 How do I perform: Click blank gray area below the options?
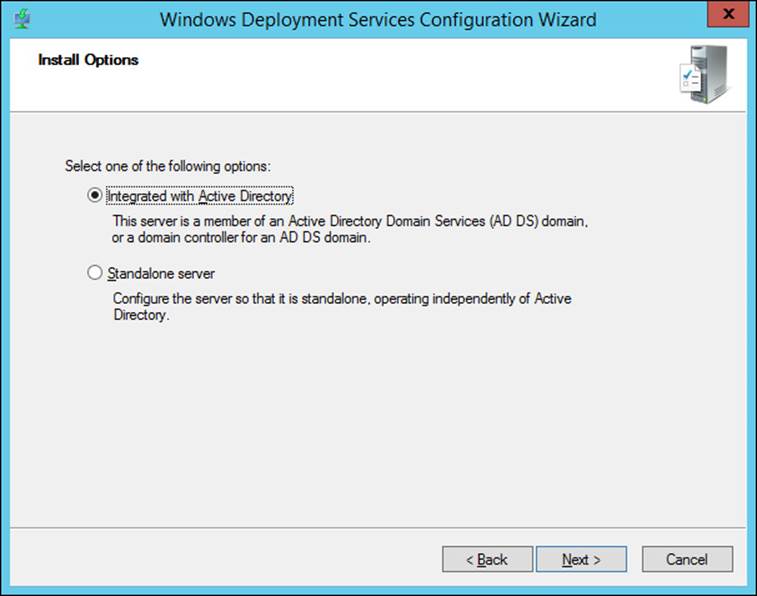click(x=377, y=425)
